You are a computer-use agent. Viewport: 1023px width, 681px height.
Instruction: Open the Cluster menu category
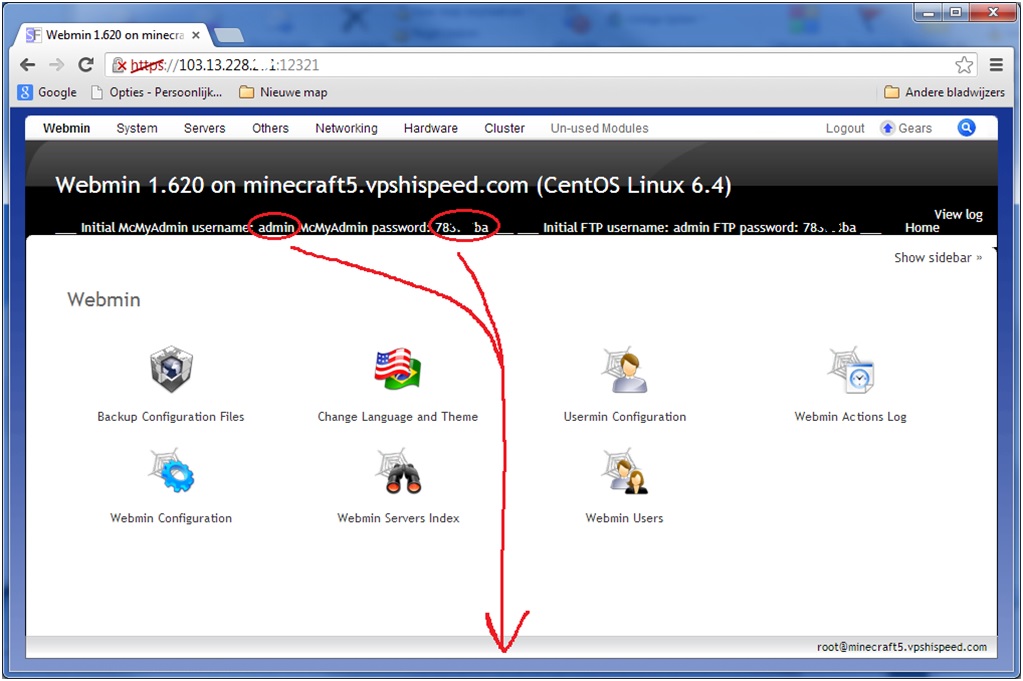[x=504, y=129]
